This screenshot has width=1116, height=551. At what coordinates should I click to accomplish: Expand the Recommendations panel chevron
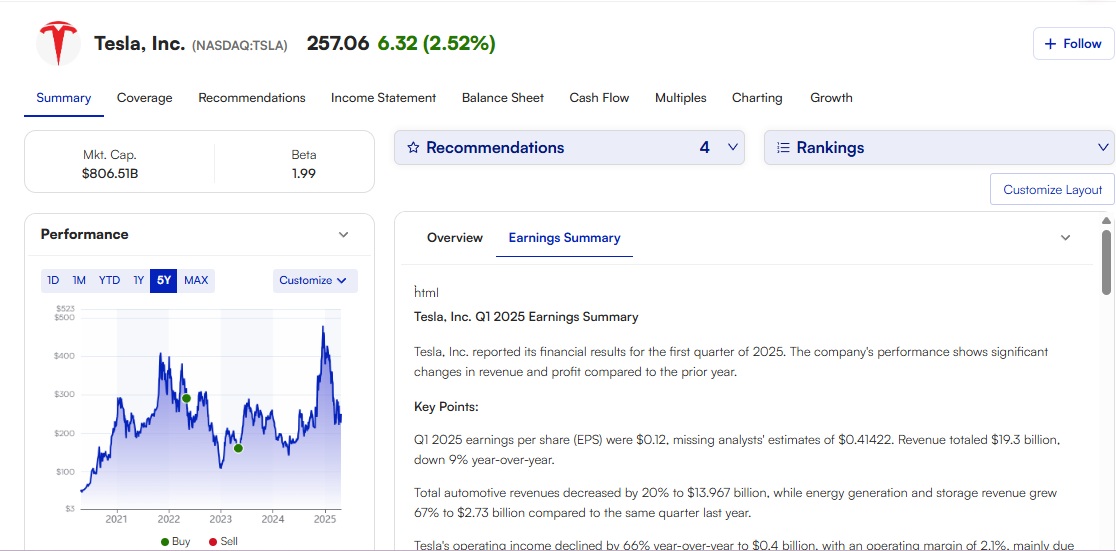click(732, 147)
